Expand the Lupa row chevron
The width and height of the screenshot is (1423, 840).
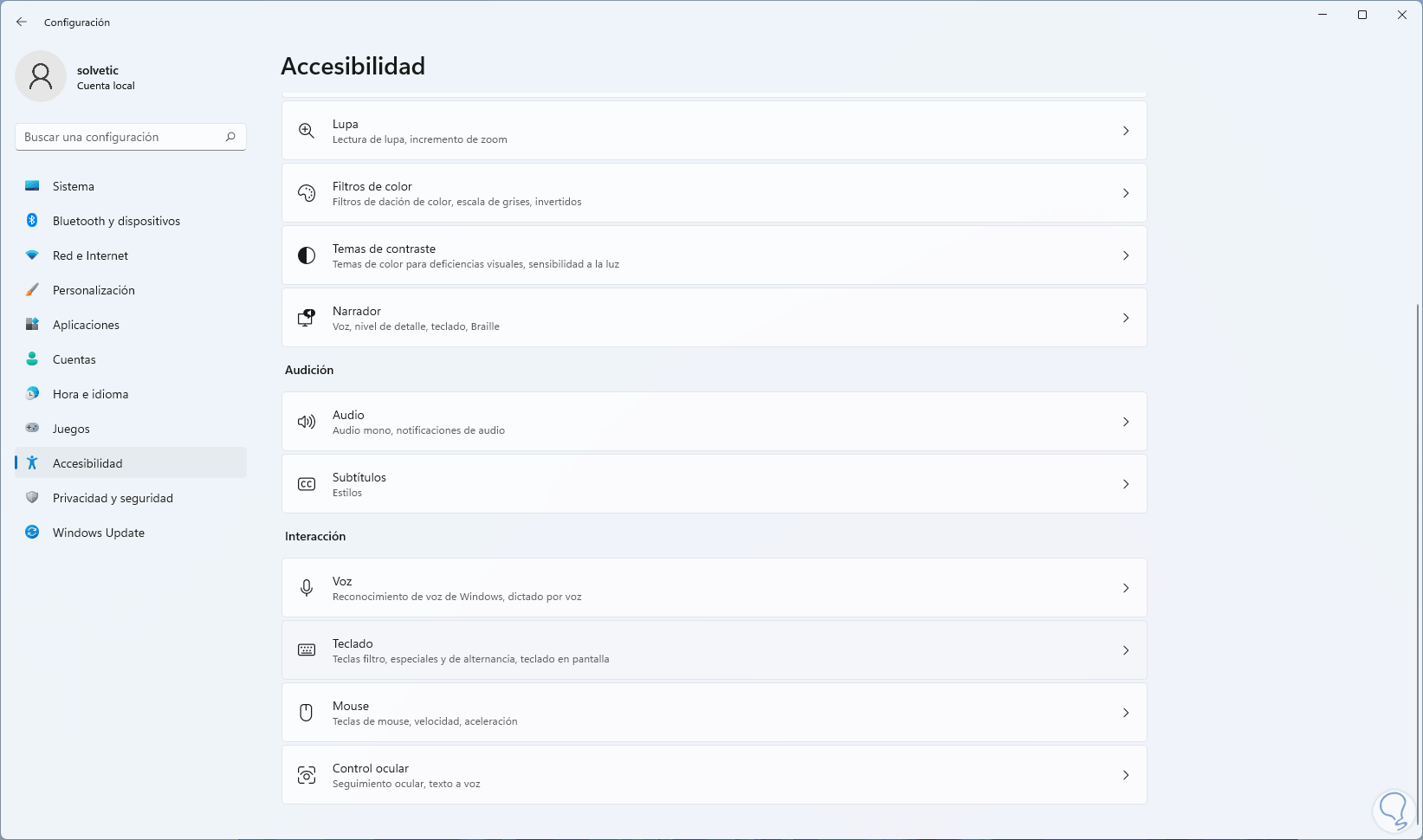tap(1126, 131)
